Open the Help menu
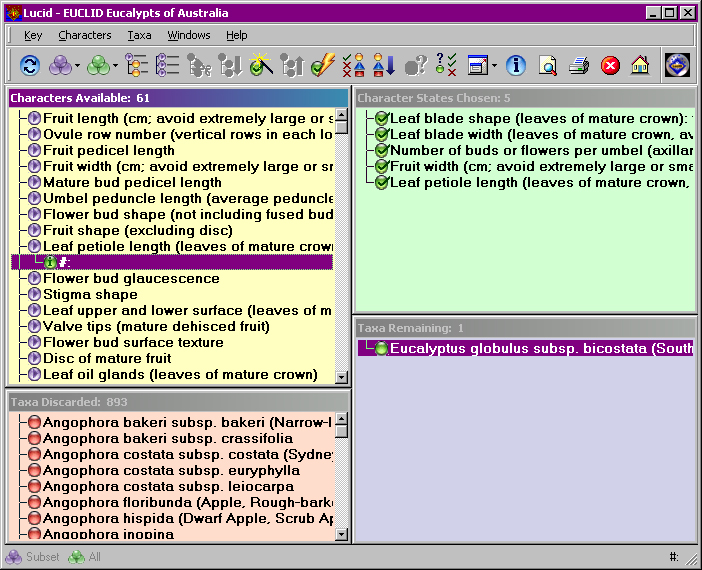 [x=236, y=35]
